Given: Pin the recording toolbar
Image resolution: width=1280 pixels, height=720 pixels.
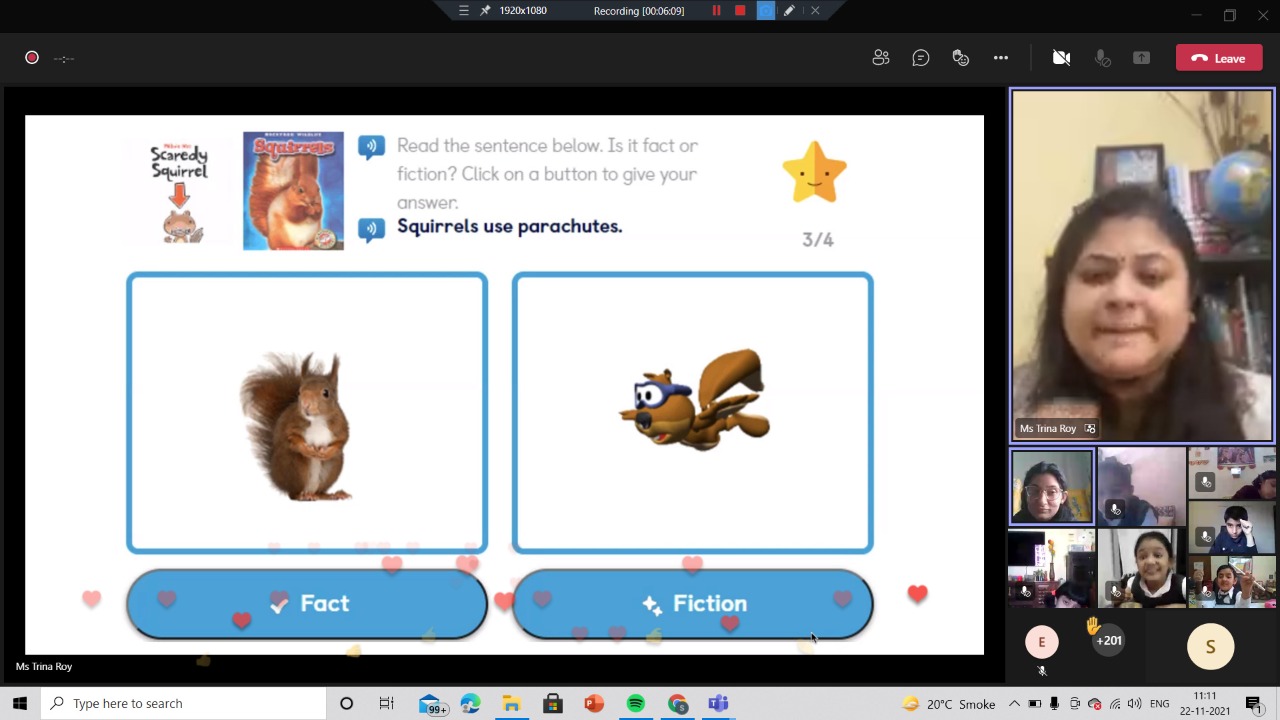Looking at the screenshot, I should click(x=485, y=10).
